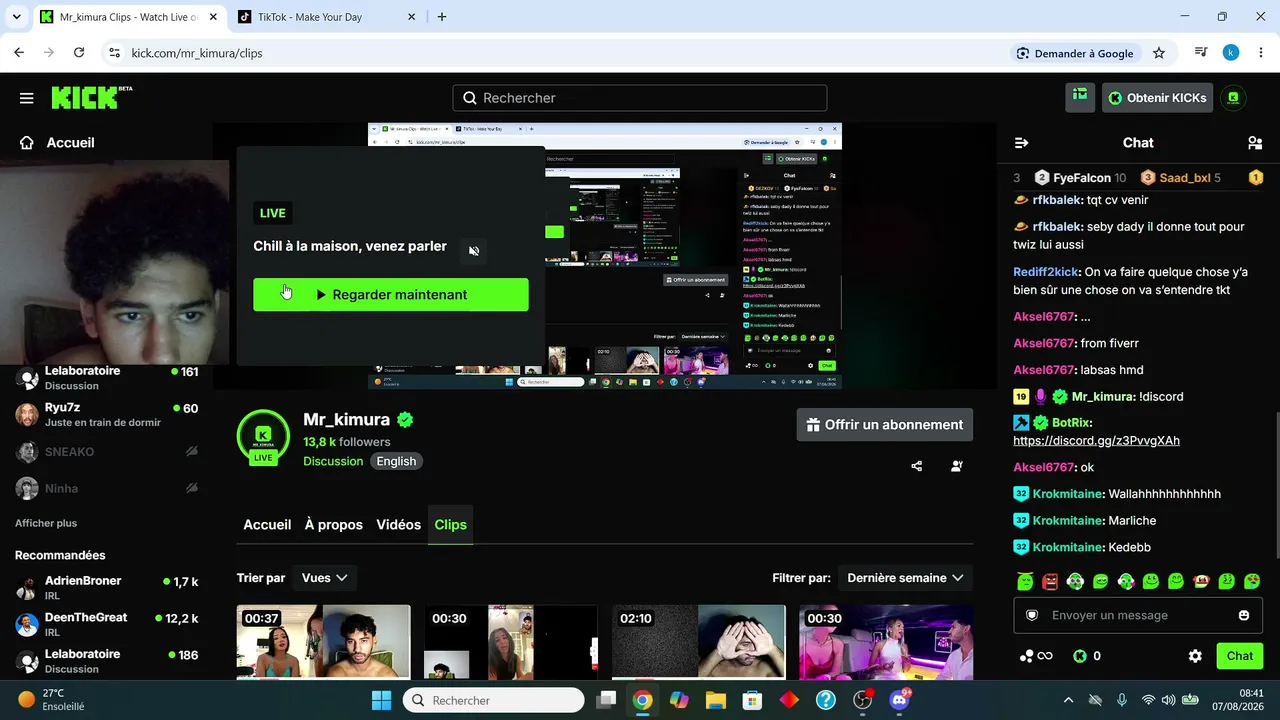Open DeenTheGreat recommended channel
This screenshot has height=720, width=1280.
pos(107,624)
